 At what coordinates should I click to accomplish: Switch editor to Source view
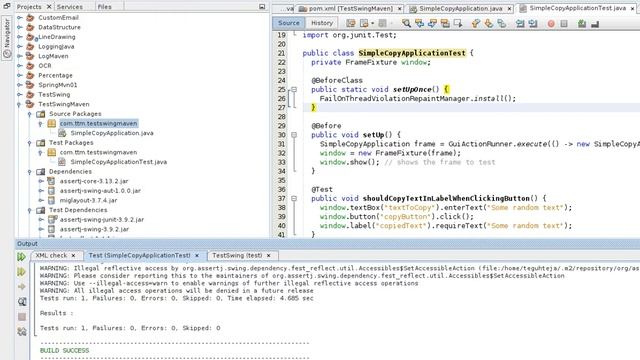(x=289, y=23)
